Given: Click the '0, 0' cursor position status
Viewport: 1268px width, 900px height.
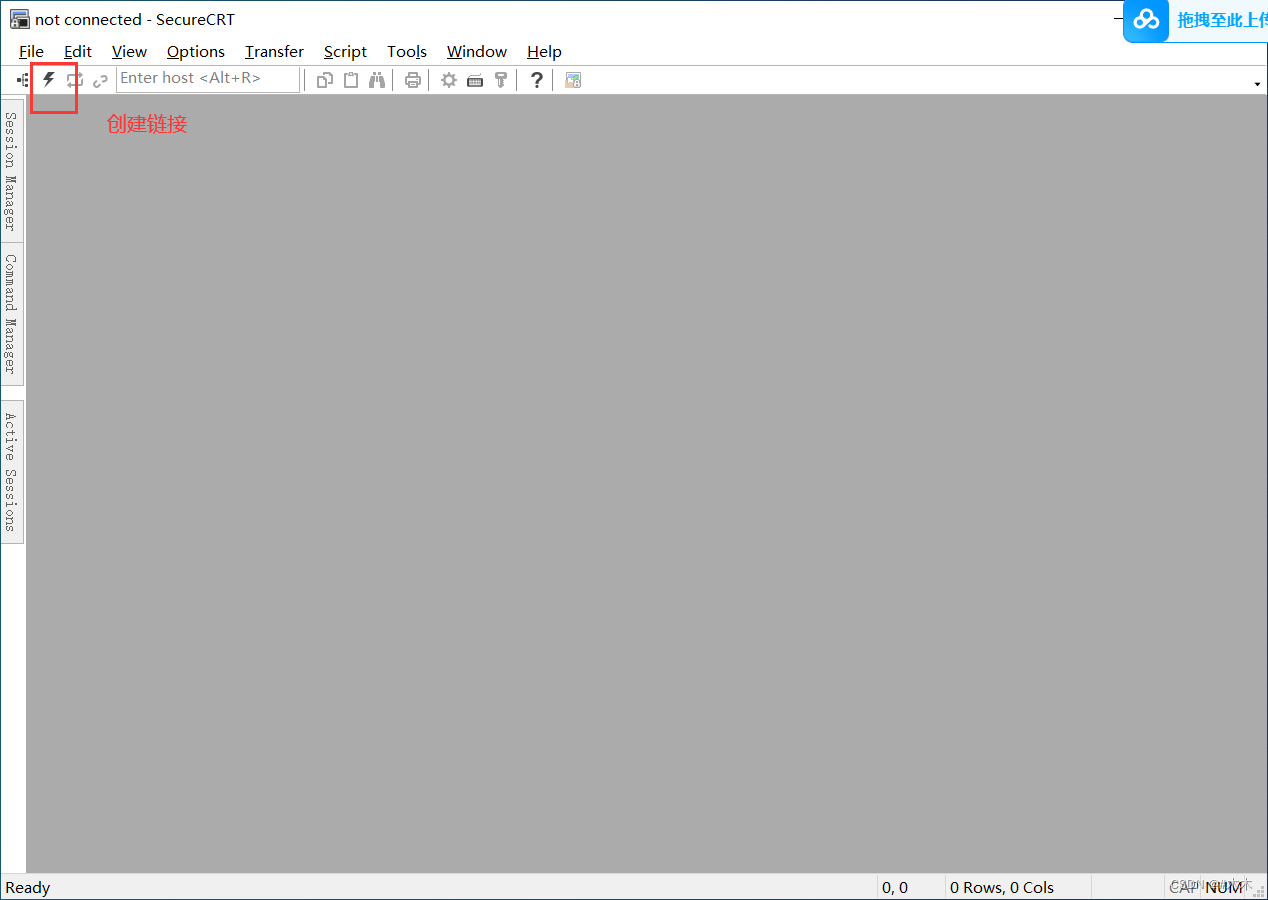Looking at the screenshot, I should tap(895, 887).
